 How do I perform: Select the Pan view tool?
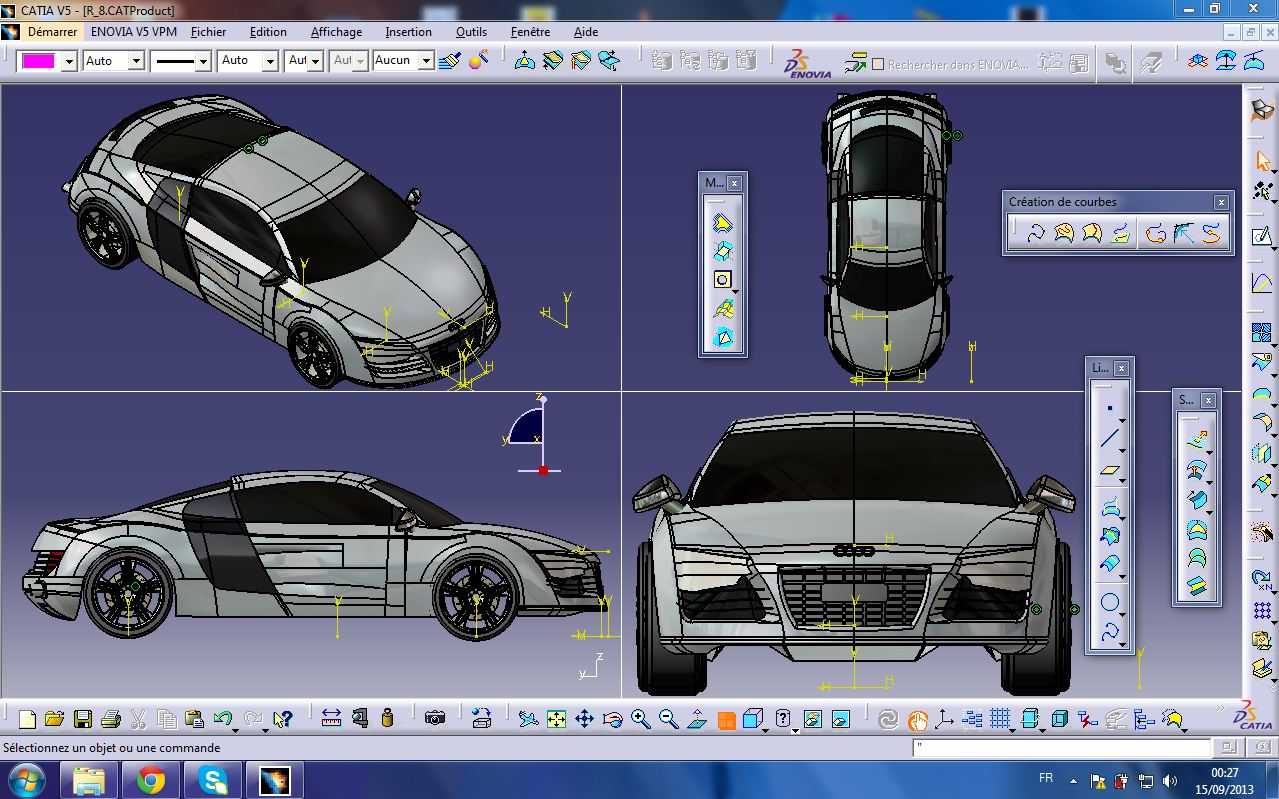585,718
